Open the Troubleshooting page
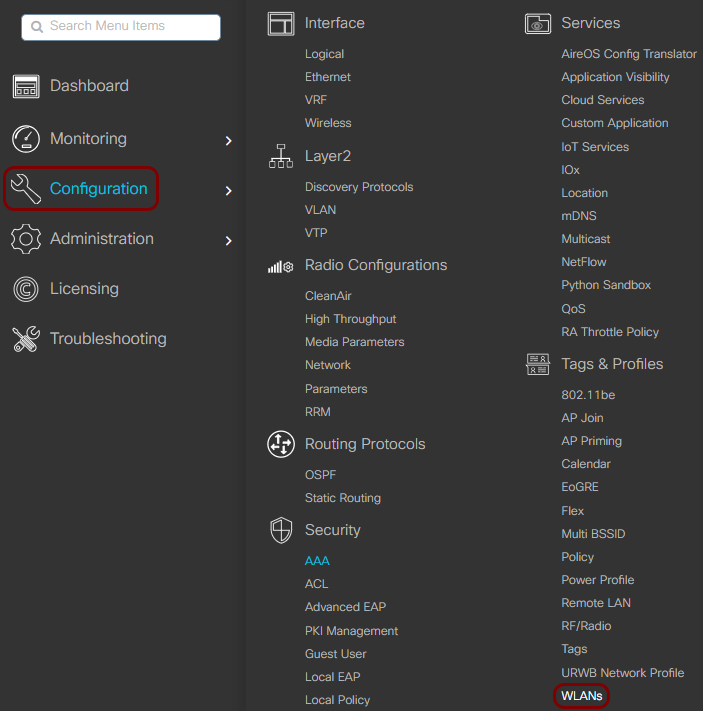Viewport: 703px width, 711px height. coord(108,339)
